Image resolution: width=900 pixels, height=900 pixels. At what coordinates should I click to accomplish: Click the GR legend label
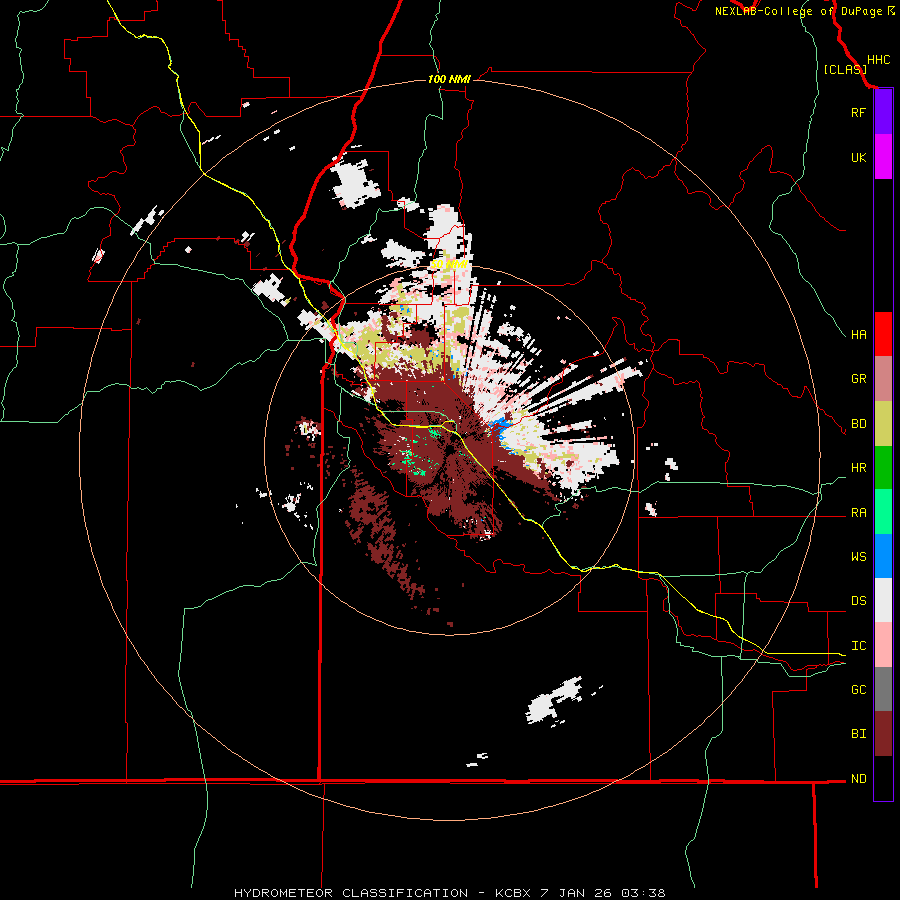point(858,379)
